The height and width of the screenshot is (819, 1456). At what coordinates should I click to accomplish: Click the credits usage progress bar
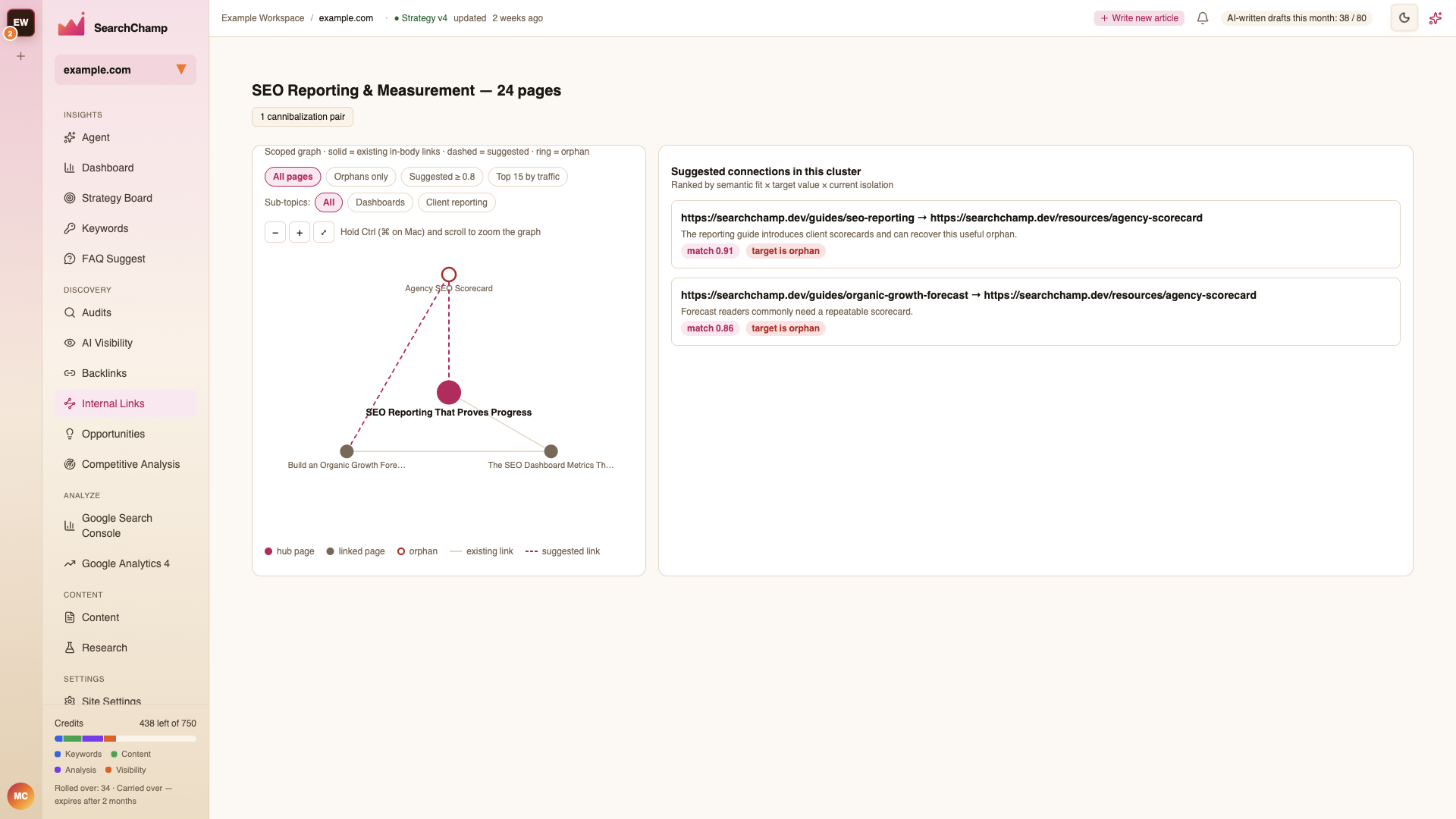125,739
